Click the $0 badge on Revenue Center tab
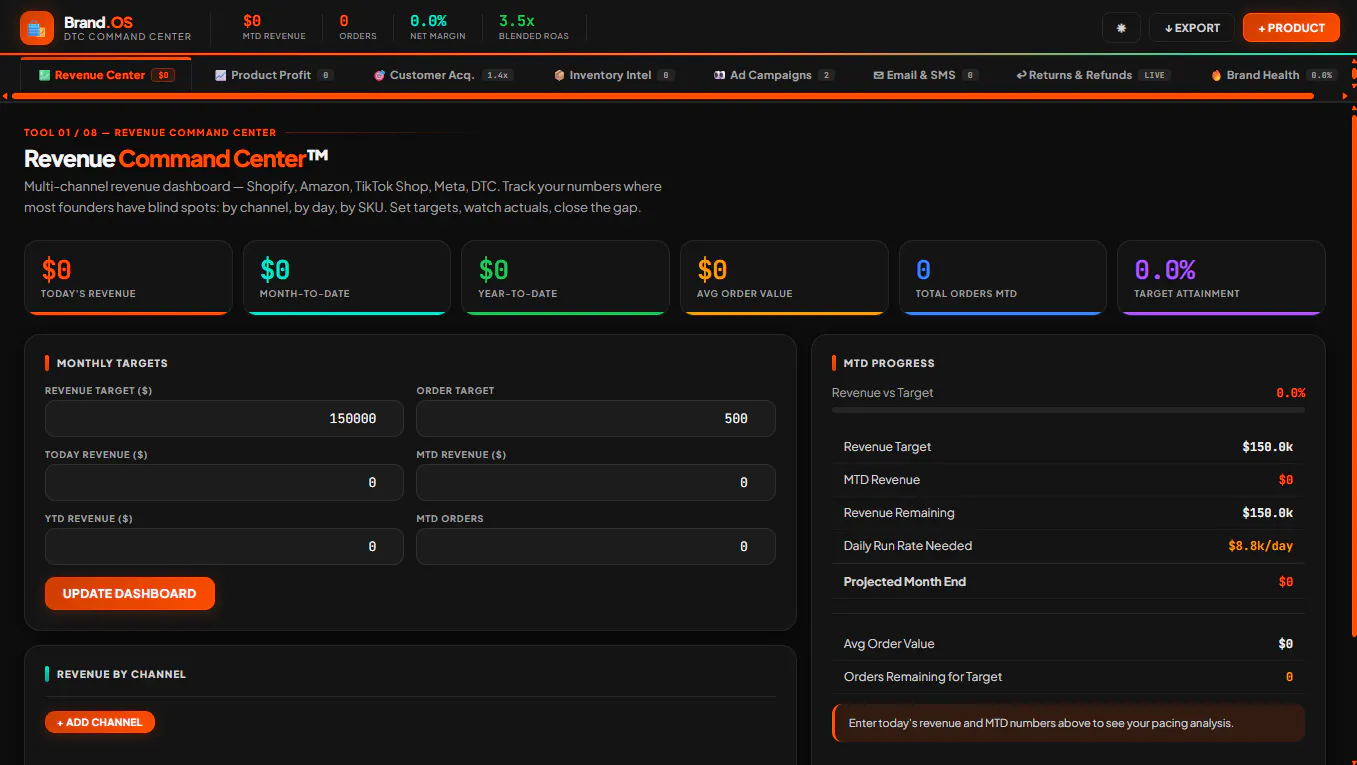The image size is (1357, 765). (x=164, y=75)
